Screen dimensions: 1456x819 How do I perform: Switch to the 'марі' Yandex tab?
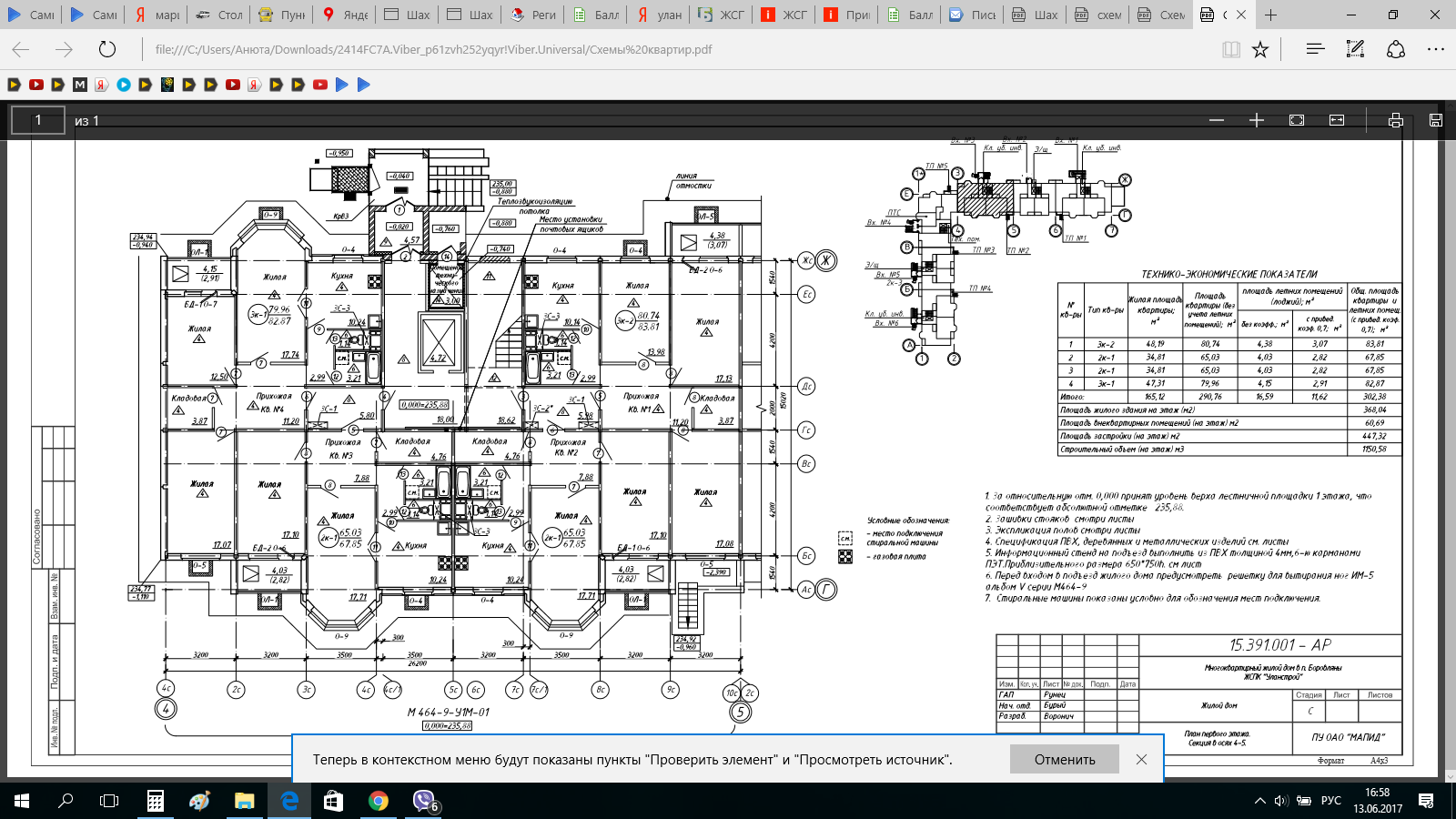pos(156,15)
